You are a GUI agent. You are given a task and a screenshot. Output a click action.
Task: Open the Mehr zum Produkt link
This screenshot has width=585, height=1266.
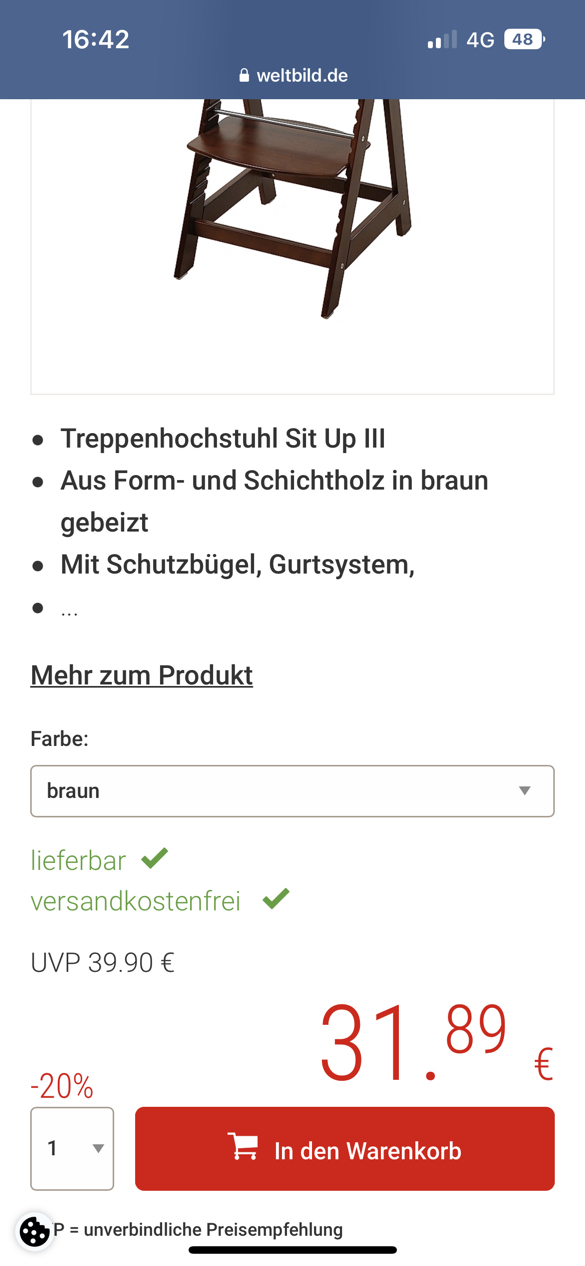tap(142, 675)
